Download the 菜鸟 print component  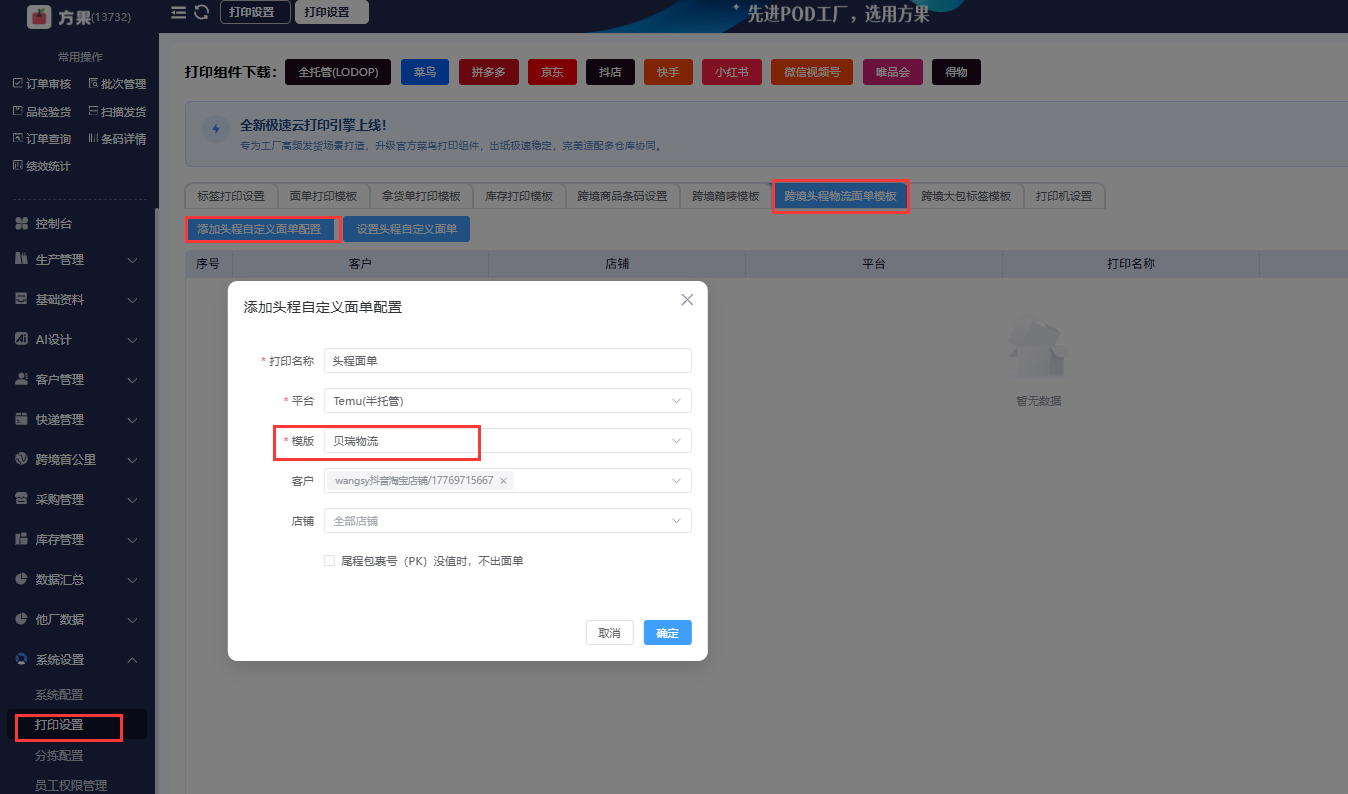point(425,72)
